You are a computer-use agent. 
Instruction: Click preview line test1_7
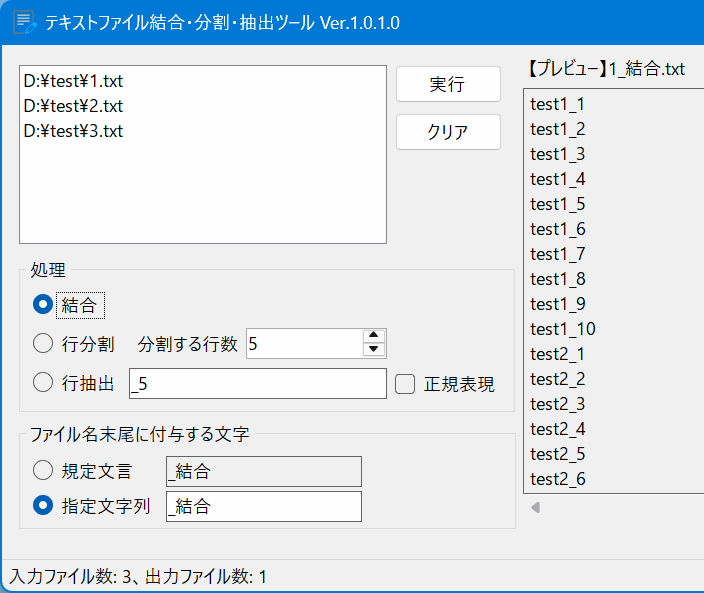point(558,254)
